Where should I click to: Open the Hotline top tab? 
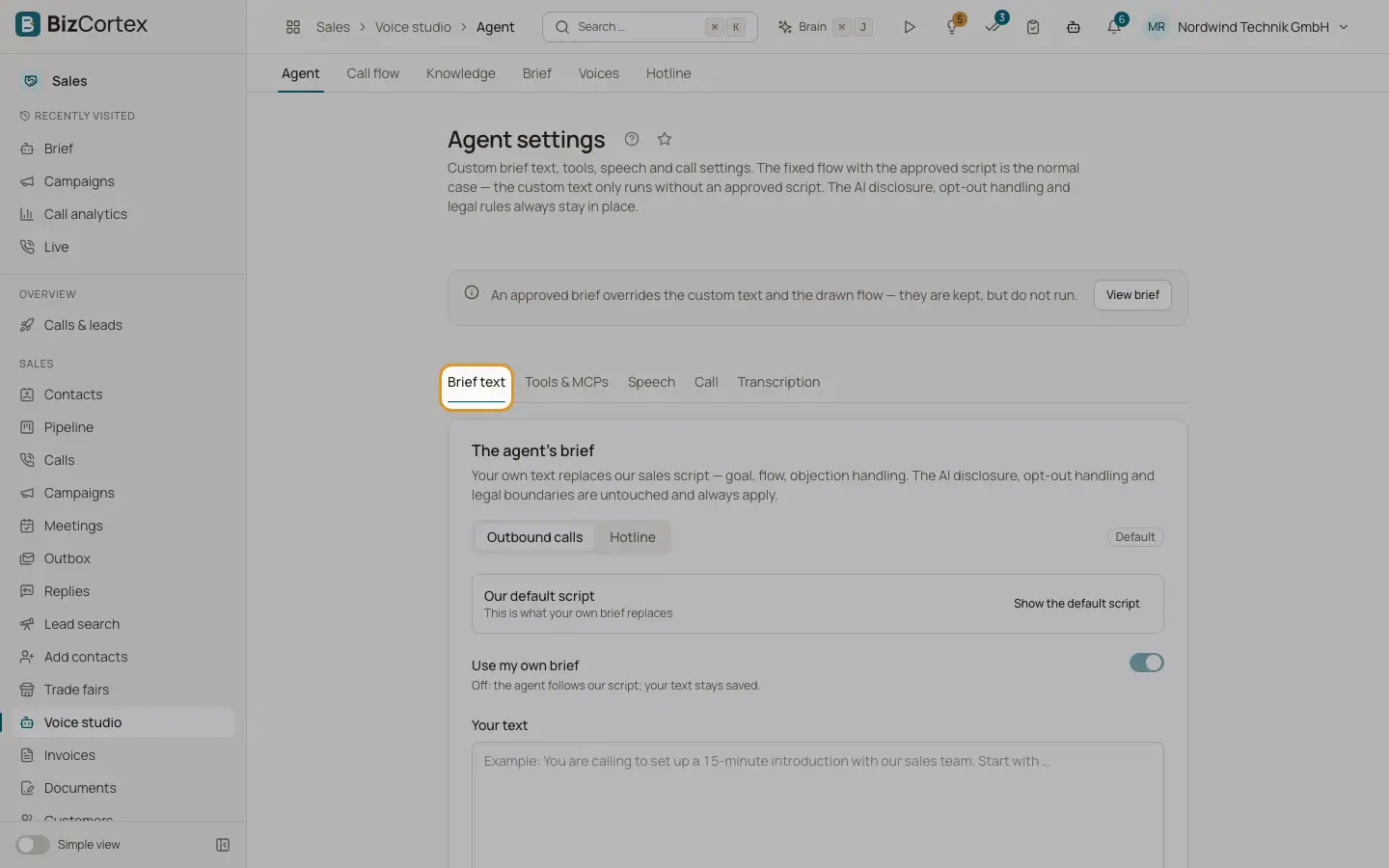(668, 73)
